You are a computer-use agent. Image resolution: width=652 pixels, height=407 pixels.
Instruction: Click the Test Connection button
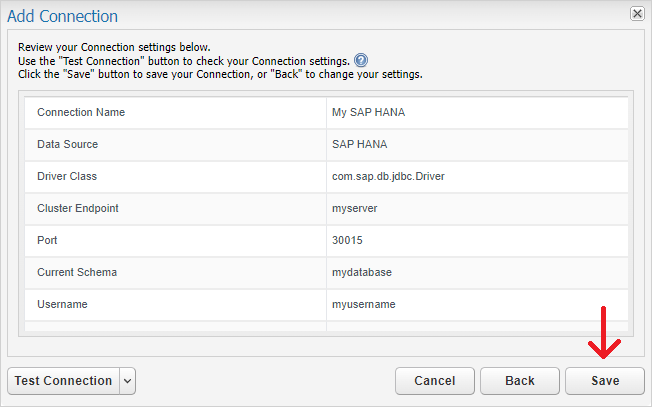click(x=64, y=381)
